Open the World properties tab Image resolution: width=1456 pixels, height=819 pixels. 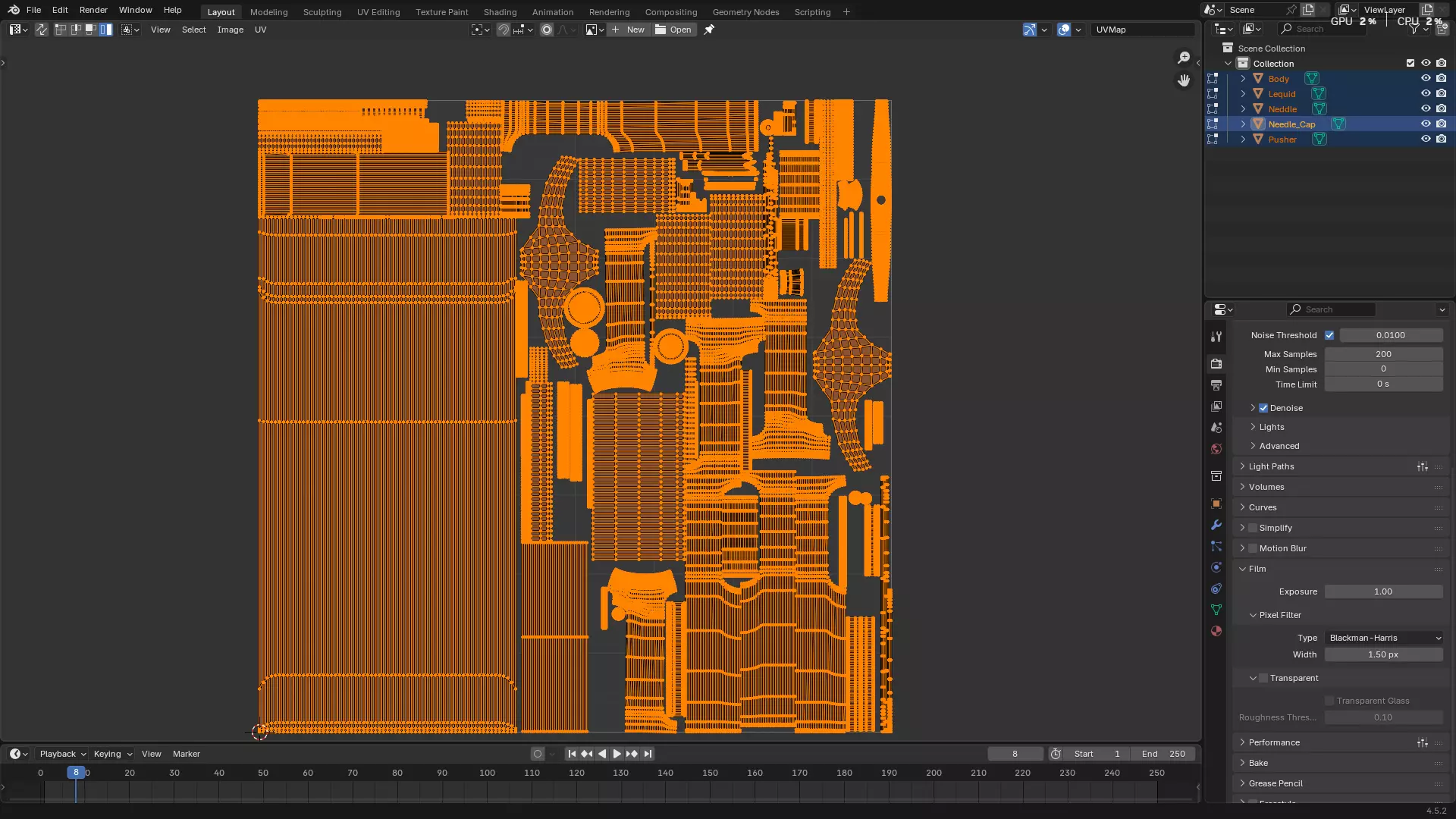point(1216,449)
